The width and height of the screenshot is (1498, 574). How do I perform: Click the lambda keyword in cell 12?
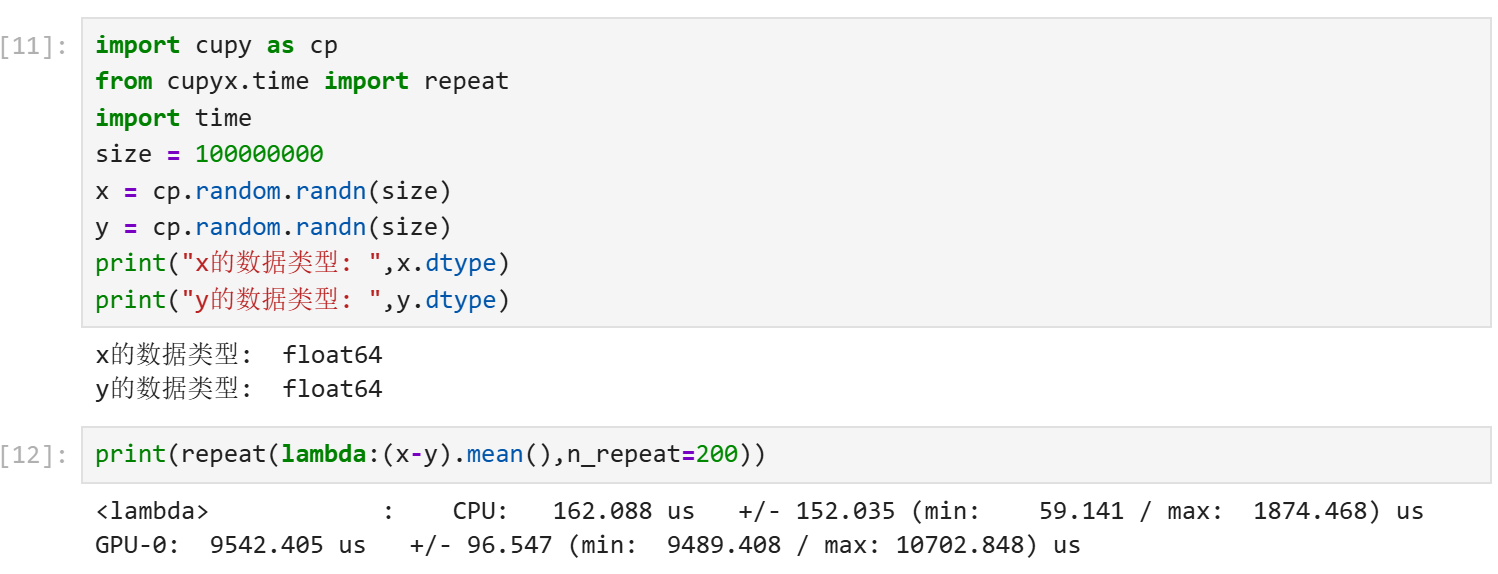[x=323, y=455]
